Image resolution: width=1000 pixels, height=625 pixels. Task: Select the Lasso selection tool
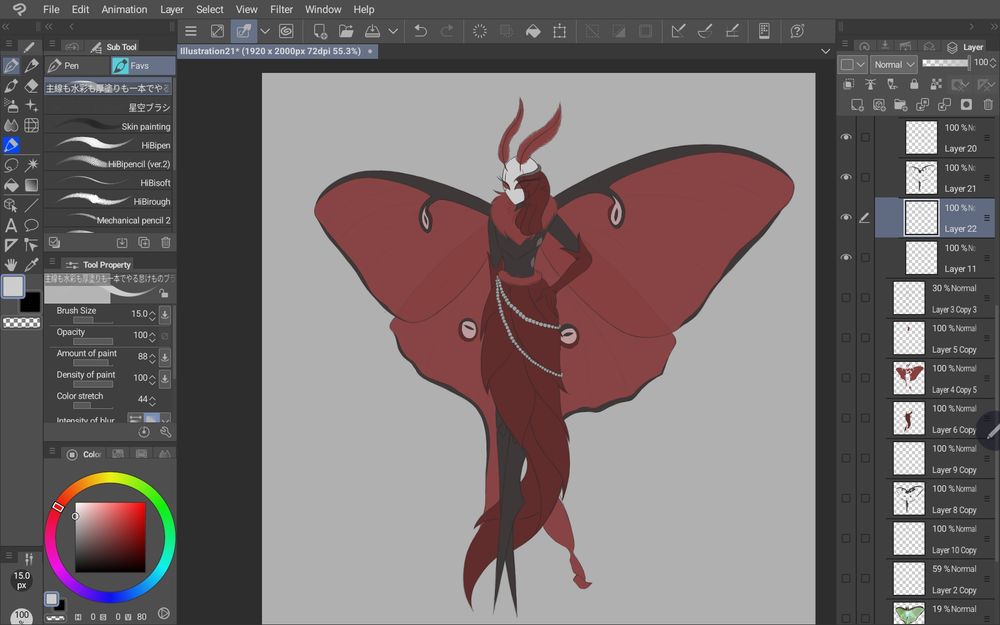pos(11,165)
